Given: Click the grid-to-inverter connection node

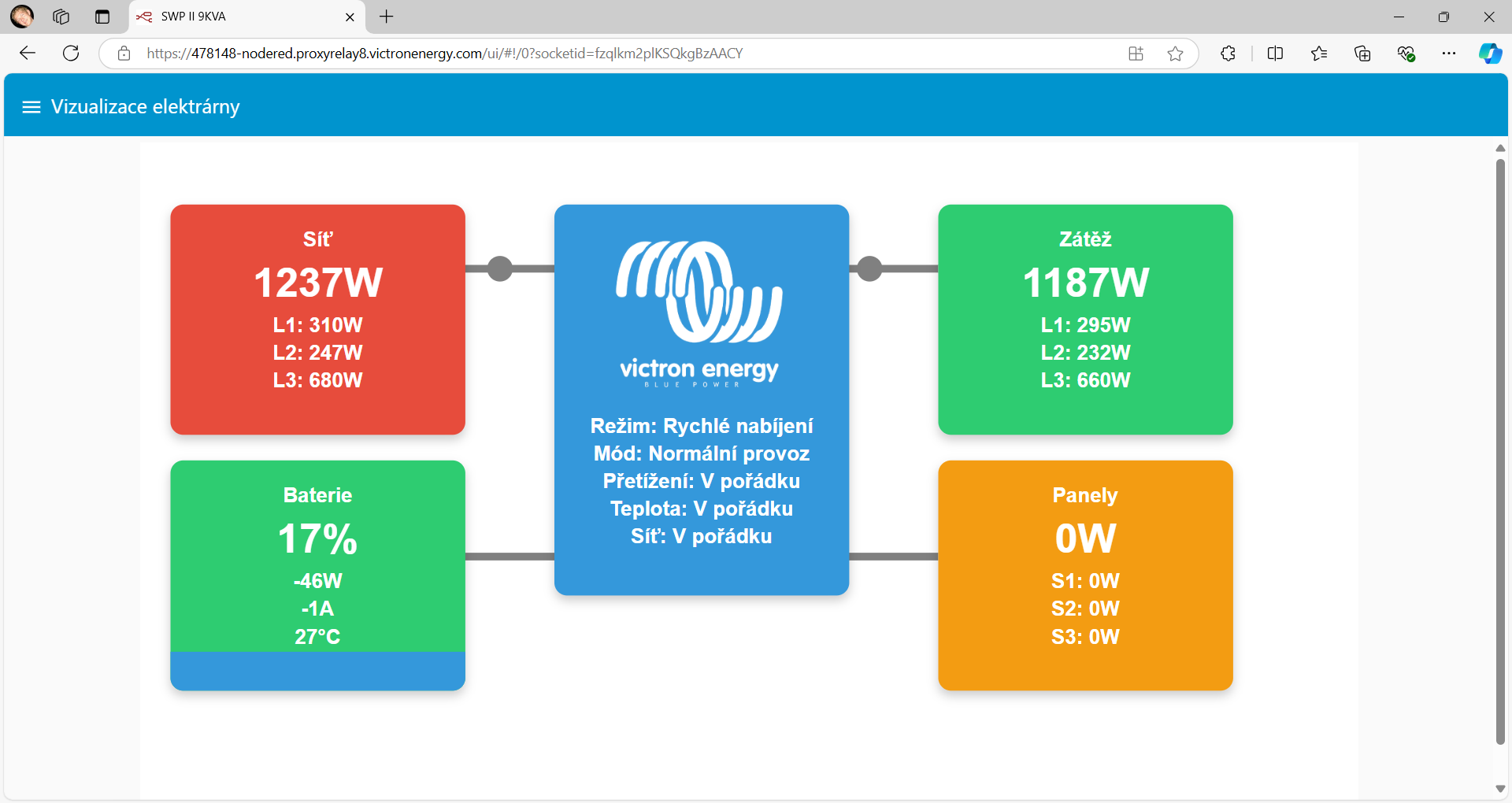Looking at the screenshot, I should tap(500, 268).
